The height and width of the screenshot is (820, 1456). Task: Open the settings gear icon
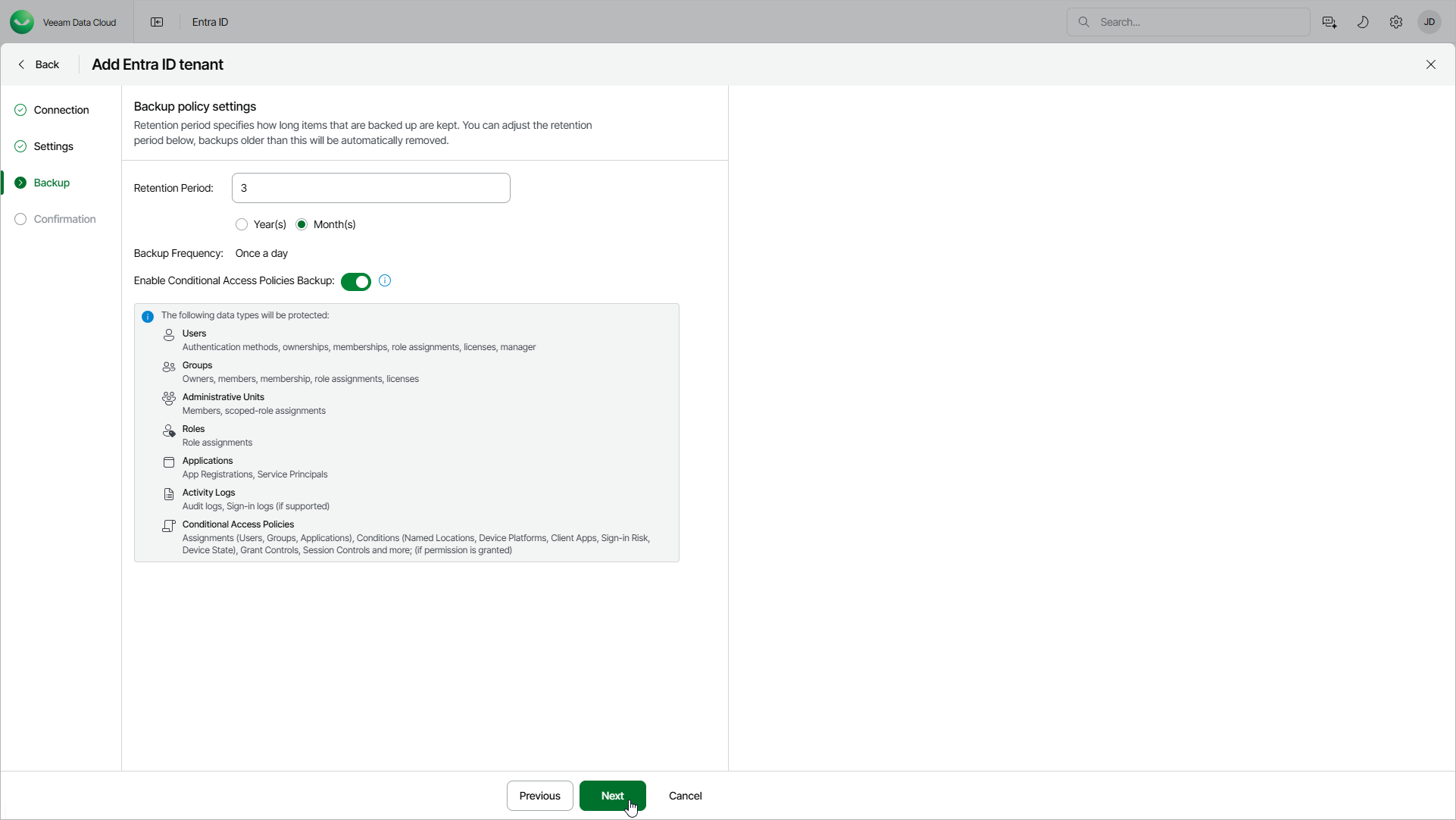click(1396, 22)
